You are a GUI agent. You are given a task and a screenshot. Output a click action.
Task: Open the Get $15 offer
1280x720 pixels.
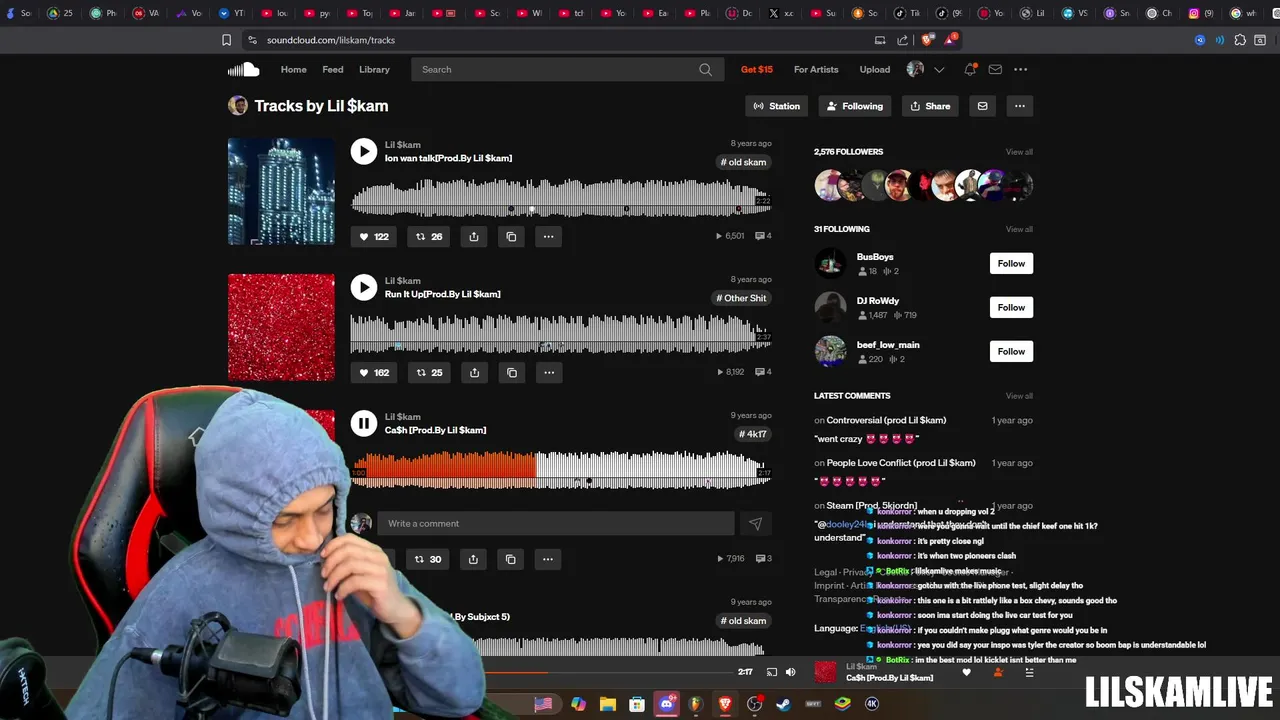tap(757, 69)
